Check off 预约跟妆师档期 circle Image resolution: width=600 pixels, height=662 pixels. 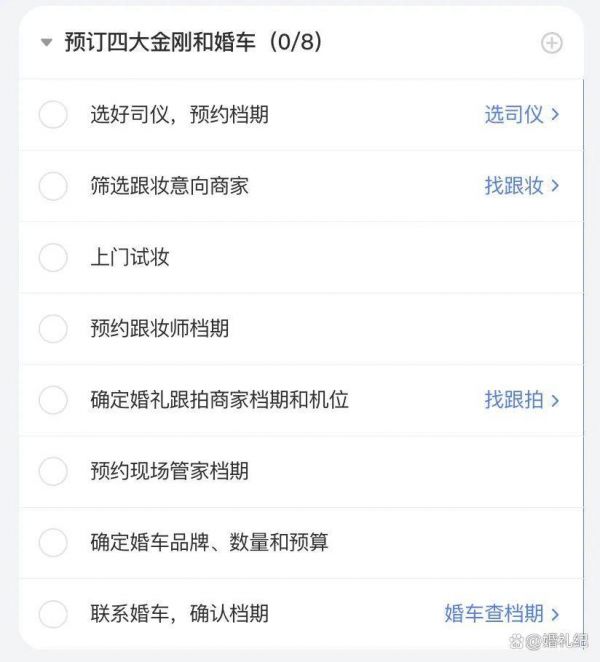coord(53,328)
